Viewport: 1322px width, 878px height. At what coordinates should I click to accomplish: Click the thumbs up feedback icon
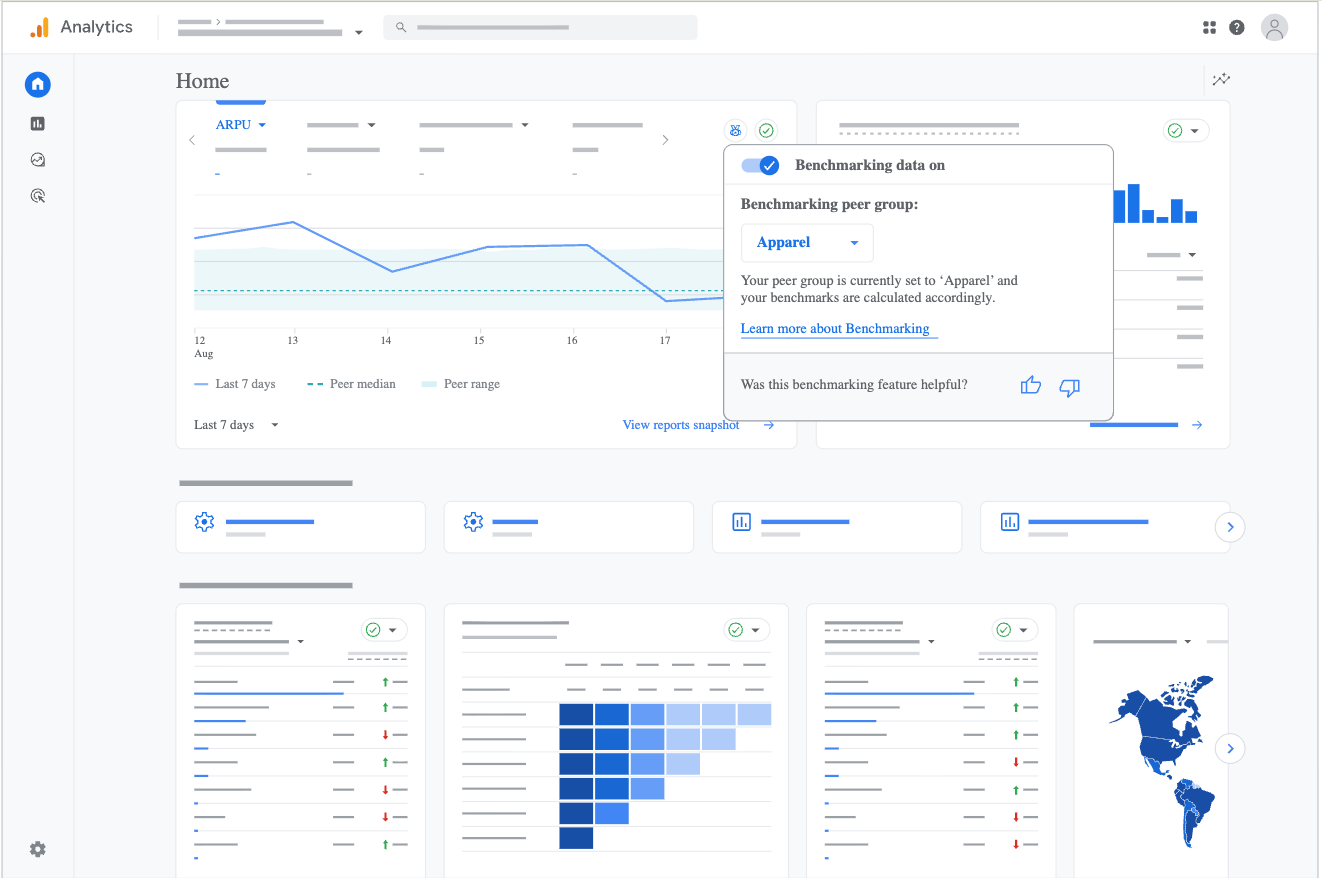[x=1031, y=386]
